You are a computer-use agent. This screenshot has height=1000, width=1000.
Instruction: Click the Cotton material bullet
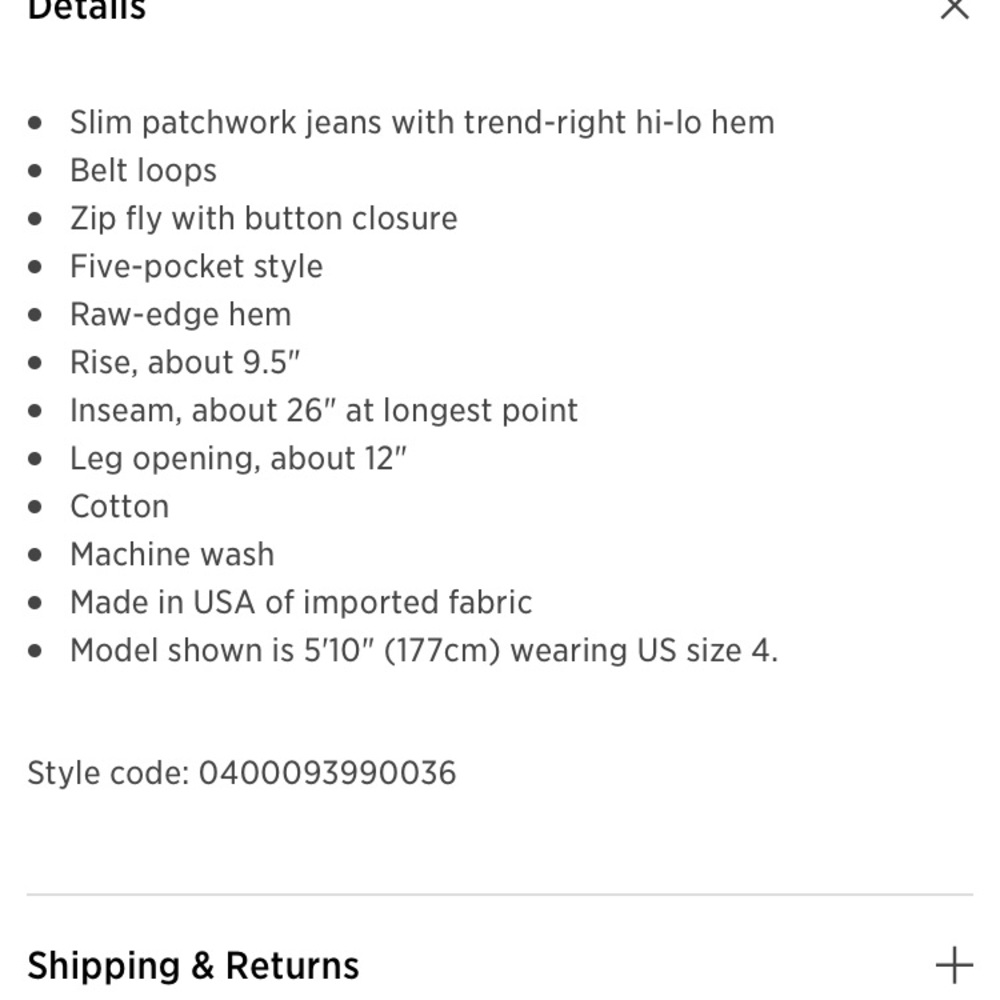pos(119,506)
